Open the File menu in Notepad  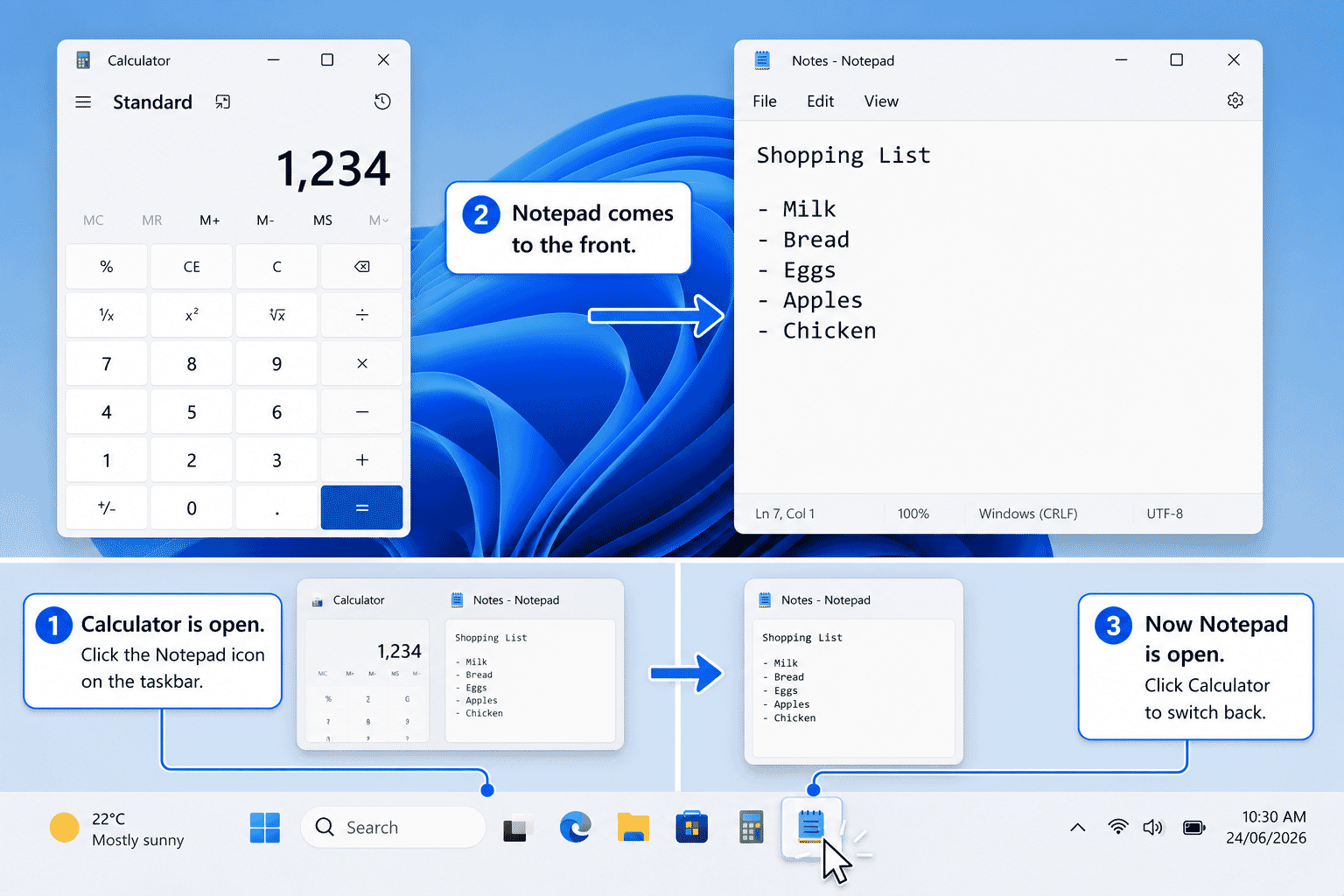pyautogui.click(x=765, y=101)
